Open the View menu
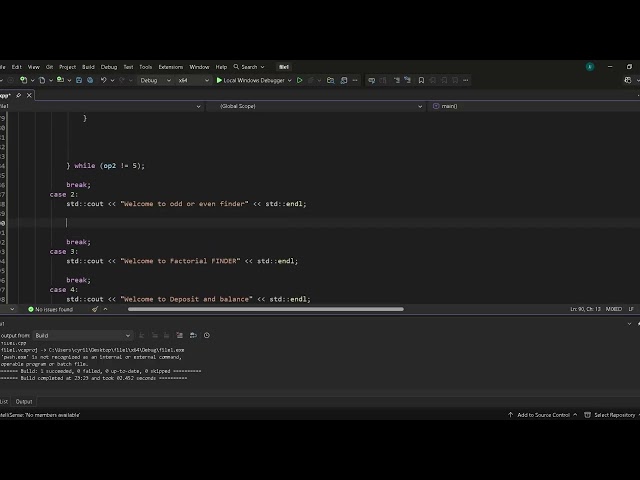The width and height of the screenshot is (640, 480). tap(33, 67)
